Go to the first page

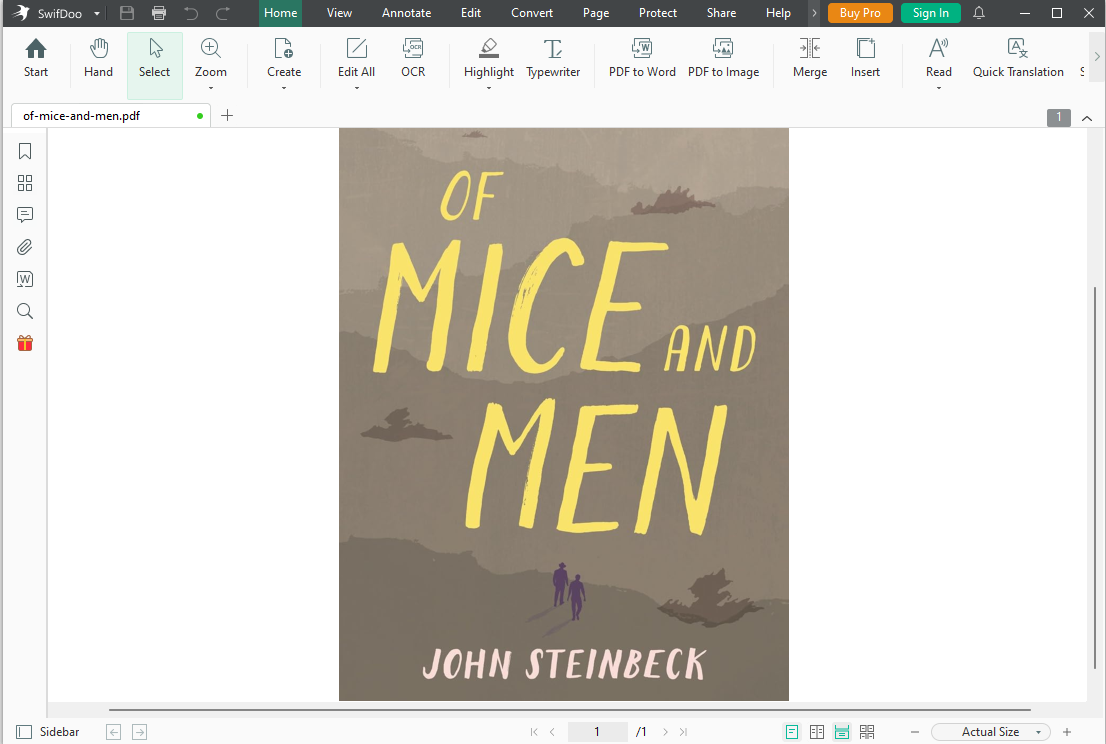pos(534,732)
